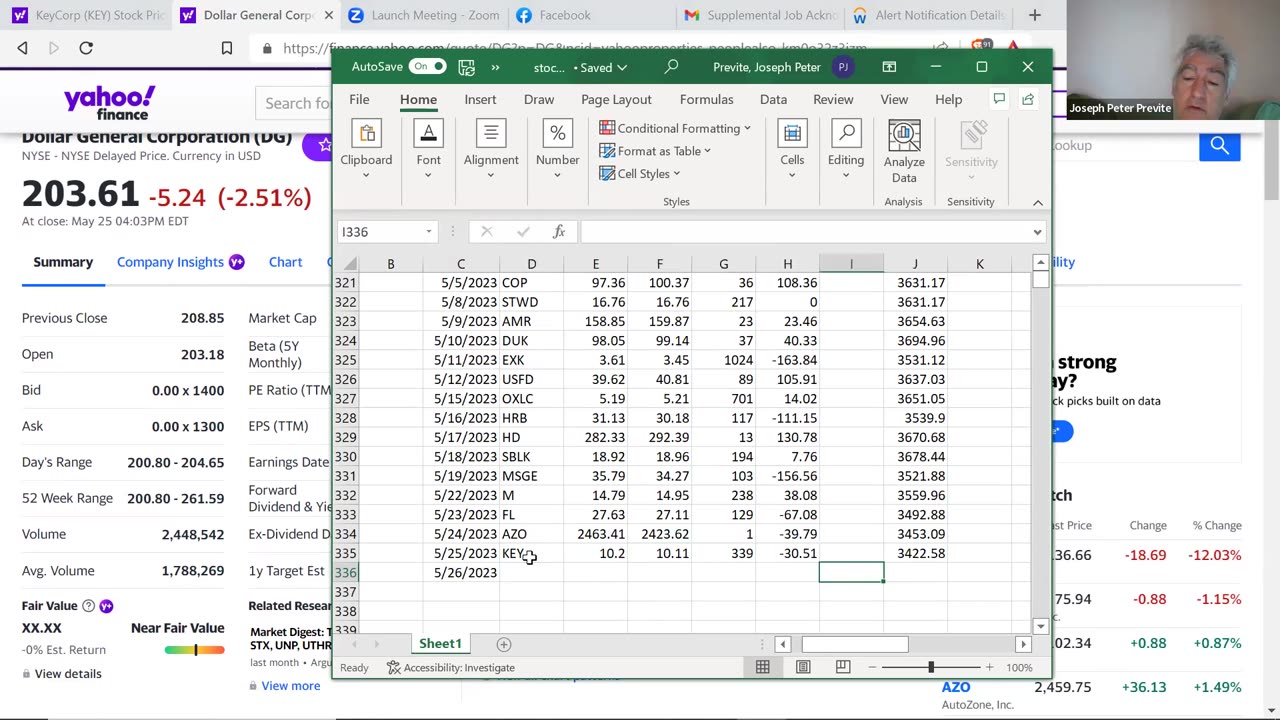Viewport: 1280px width, 720px height.
Task: Open Format as Table dropdown
Action: (x=655, y=151)
